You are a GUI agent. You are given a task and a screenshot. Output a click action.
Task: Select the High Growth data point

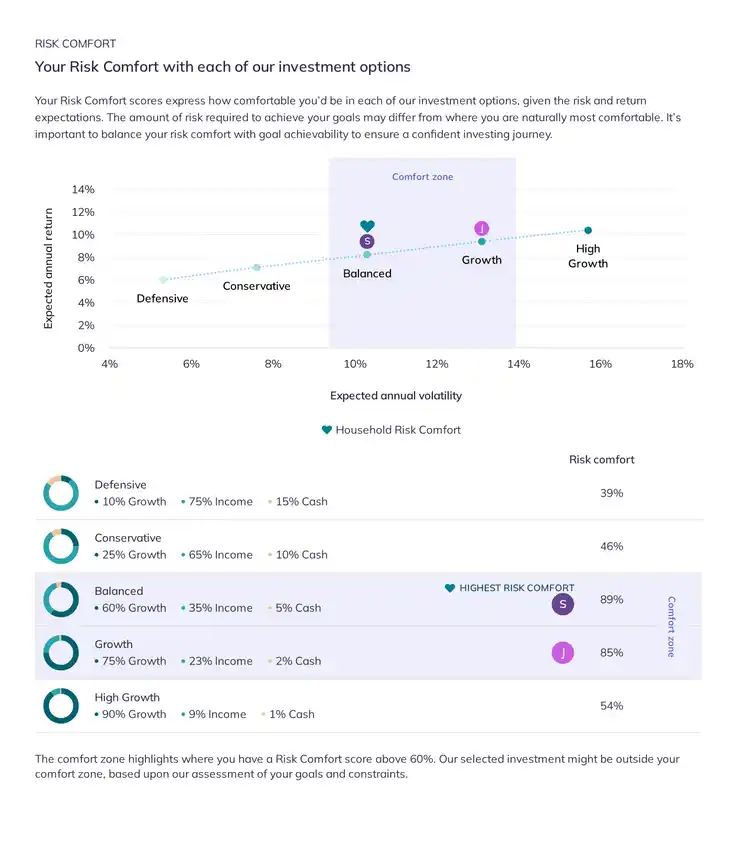point(588,231)
